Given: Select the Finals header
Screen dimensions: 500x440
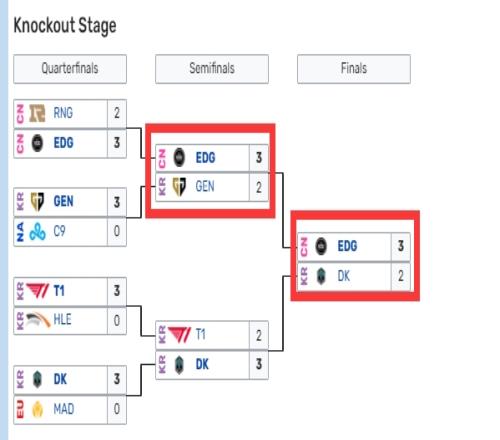Looking at the screenshot, I should [x=354, y=69].
